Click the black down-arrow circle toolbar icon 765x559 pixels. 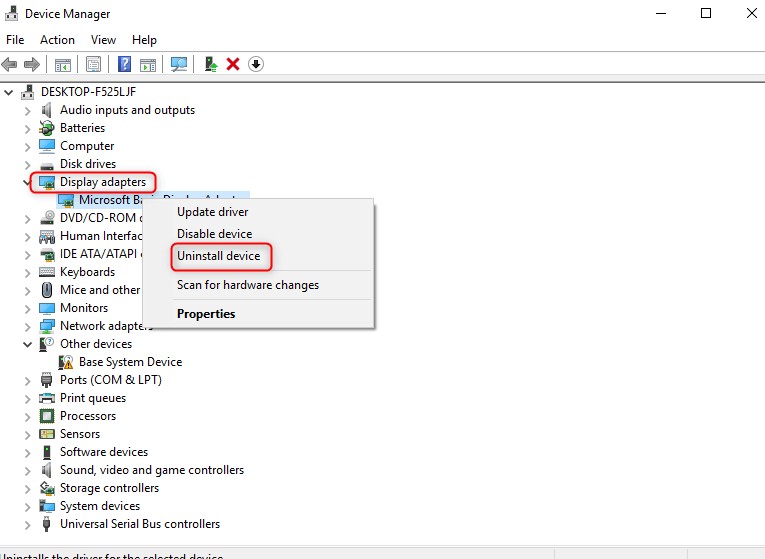point(256,64)
